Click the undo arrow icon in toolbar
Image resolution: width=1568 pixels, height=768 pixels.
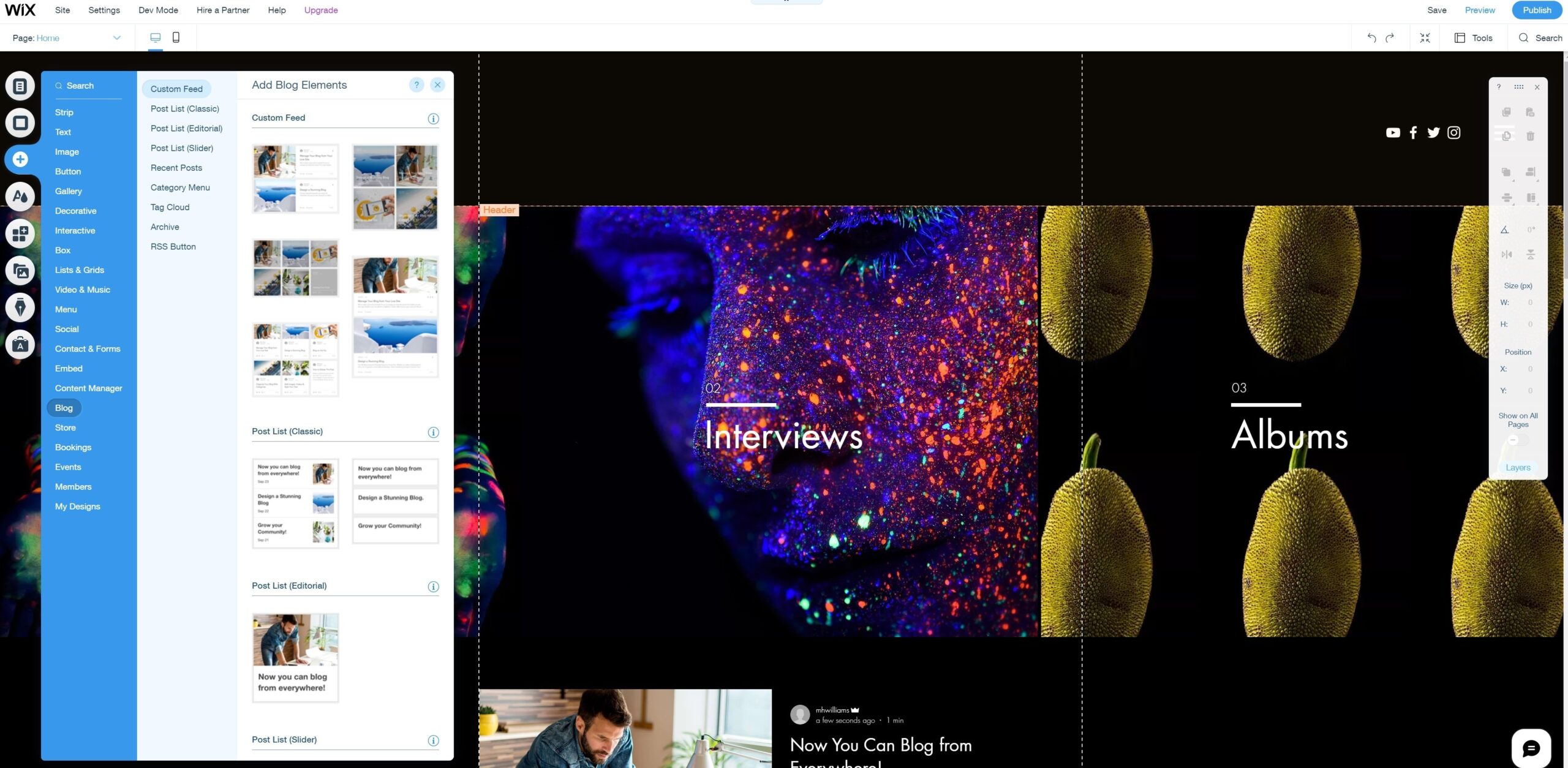[x=1372, y=37]
